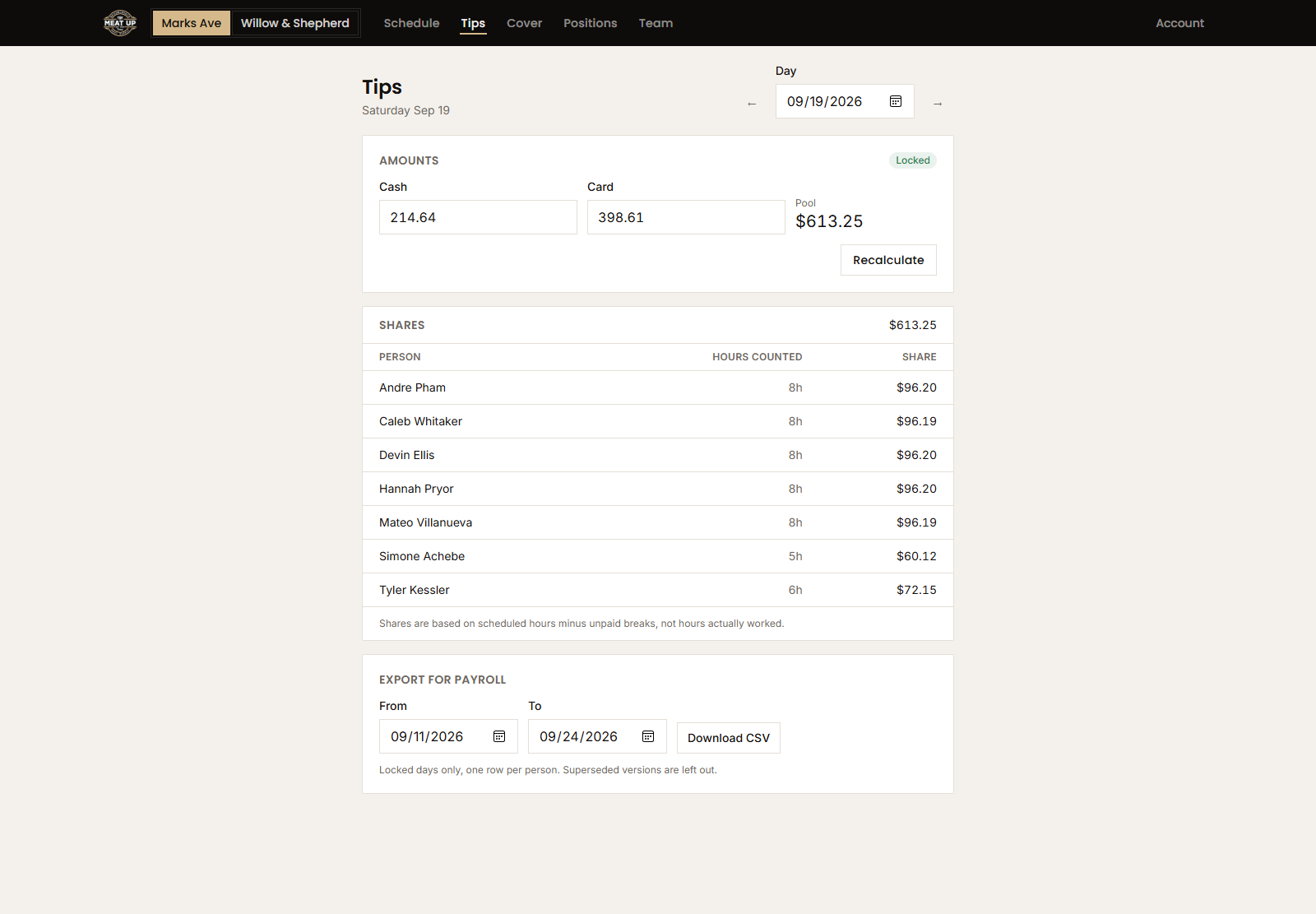The height and width of the screenshot is (914, 1316).
Task: Click the To date 09/24/2026 field
Action: (597, 736)
